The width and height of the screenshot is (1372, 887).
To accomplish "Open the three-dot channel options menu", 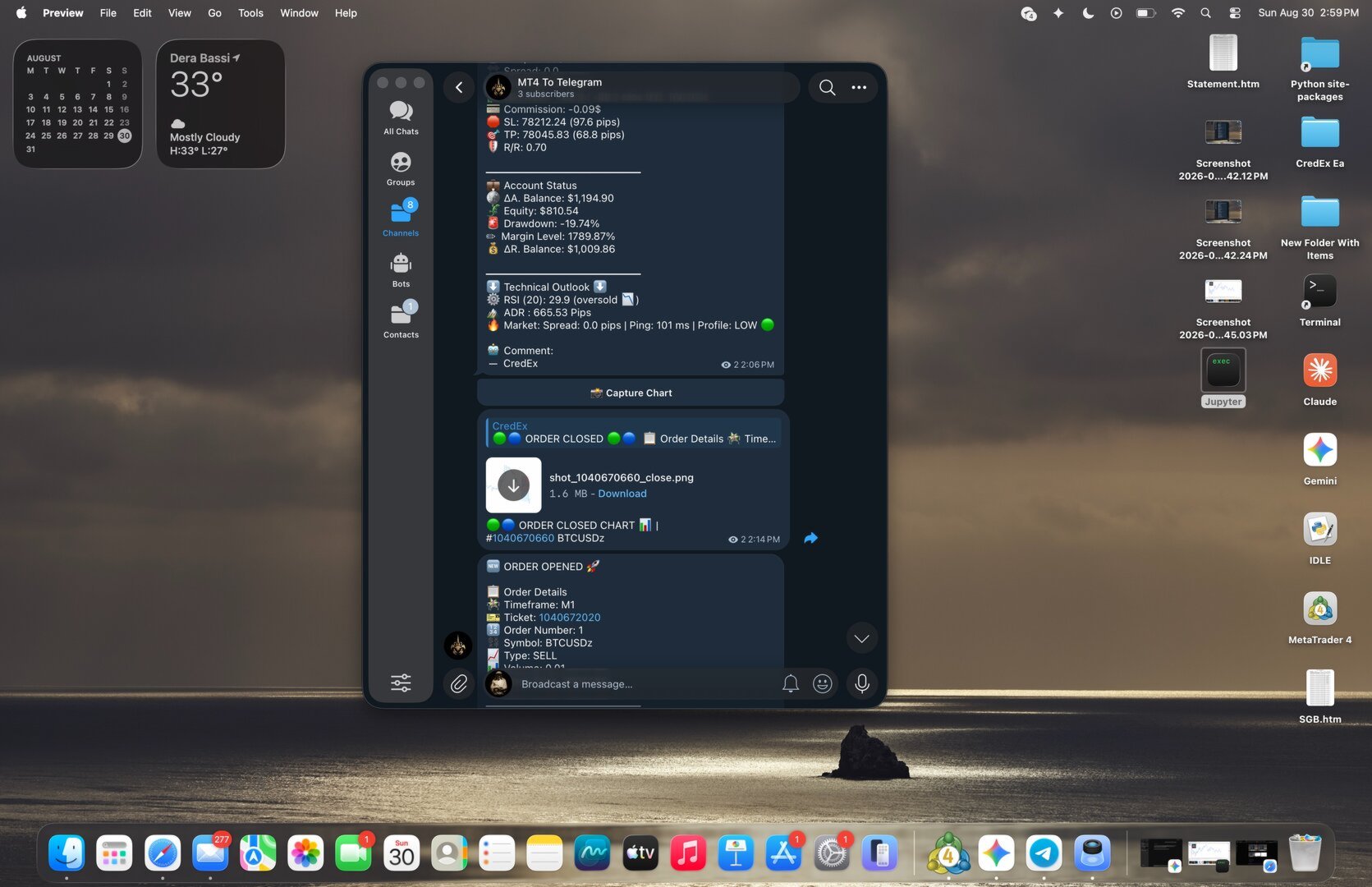I will click(859, 87).
